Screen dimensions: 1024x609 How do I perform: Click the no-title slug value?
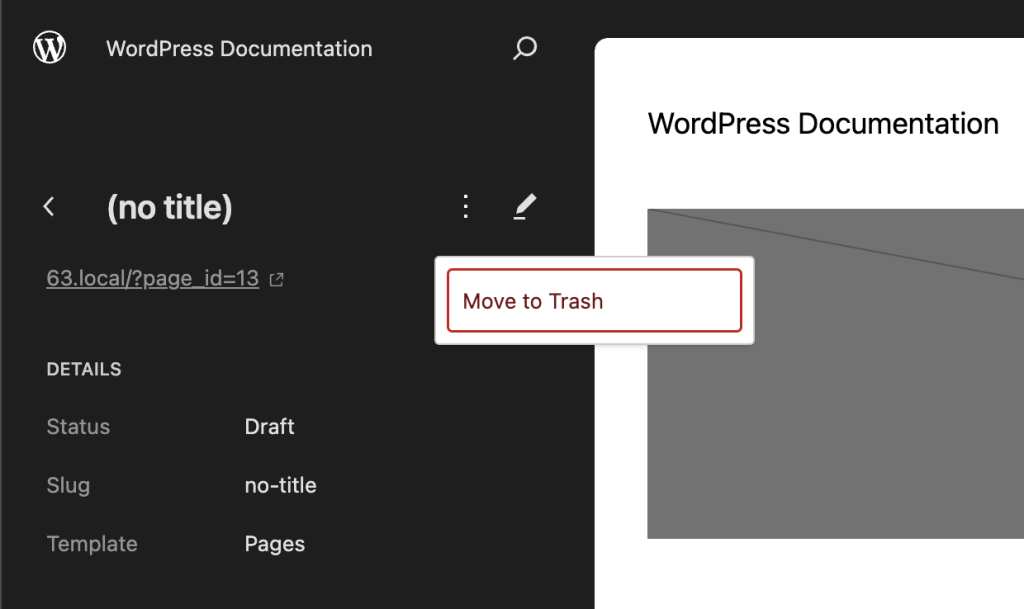280,485
